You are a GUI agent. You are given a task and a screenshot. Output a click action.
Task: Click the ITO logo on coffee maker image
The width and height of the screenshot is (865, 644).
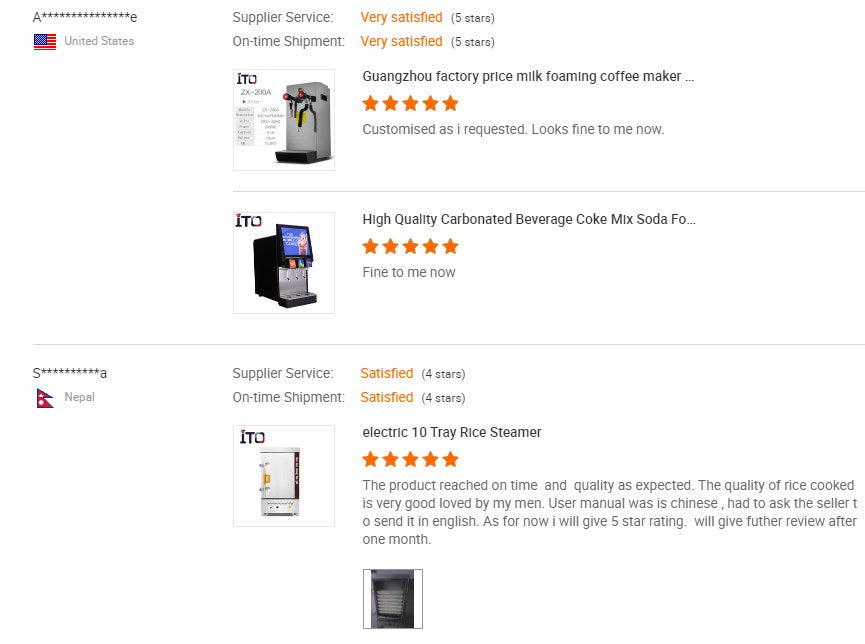[247, 79]
